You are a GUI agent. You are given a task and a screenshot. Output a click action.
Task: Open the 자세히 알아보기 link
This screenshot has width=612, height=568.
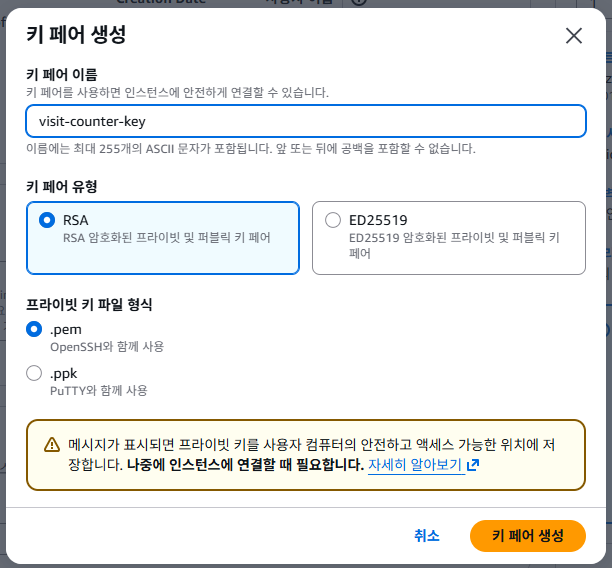click(x=415, y=465)
